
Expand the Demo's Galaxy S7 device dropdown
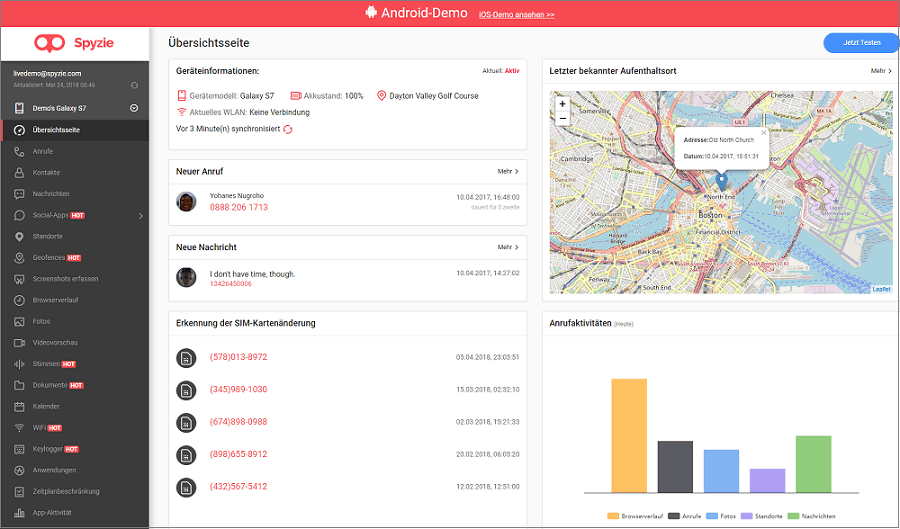coord(134,108)
